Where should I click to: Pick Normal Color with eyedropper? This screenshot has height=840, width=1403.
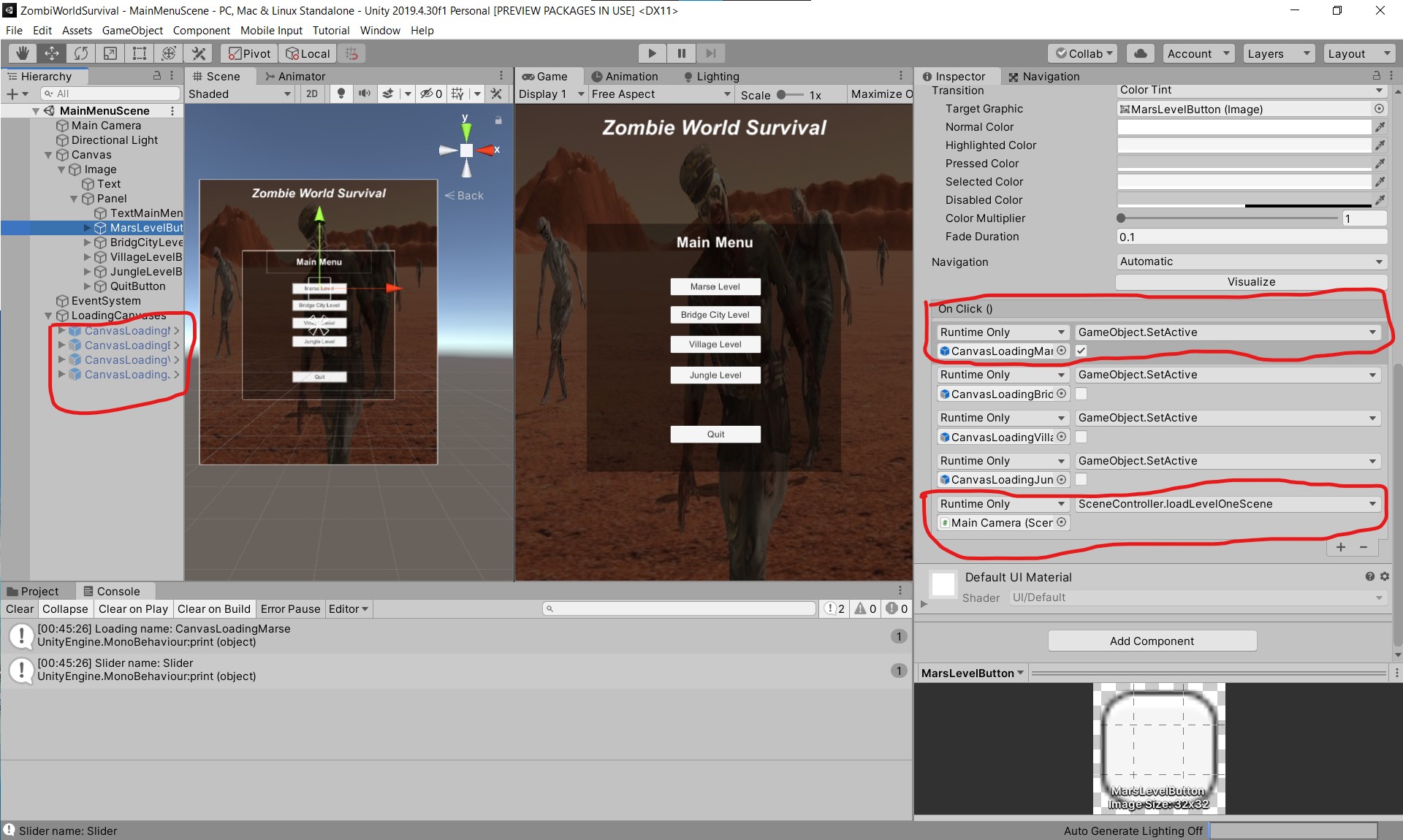(1380, 127)
